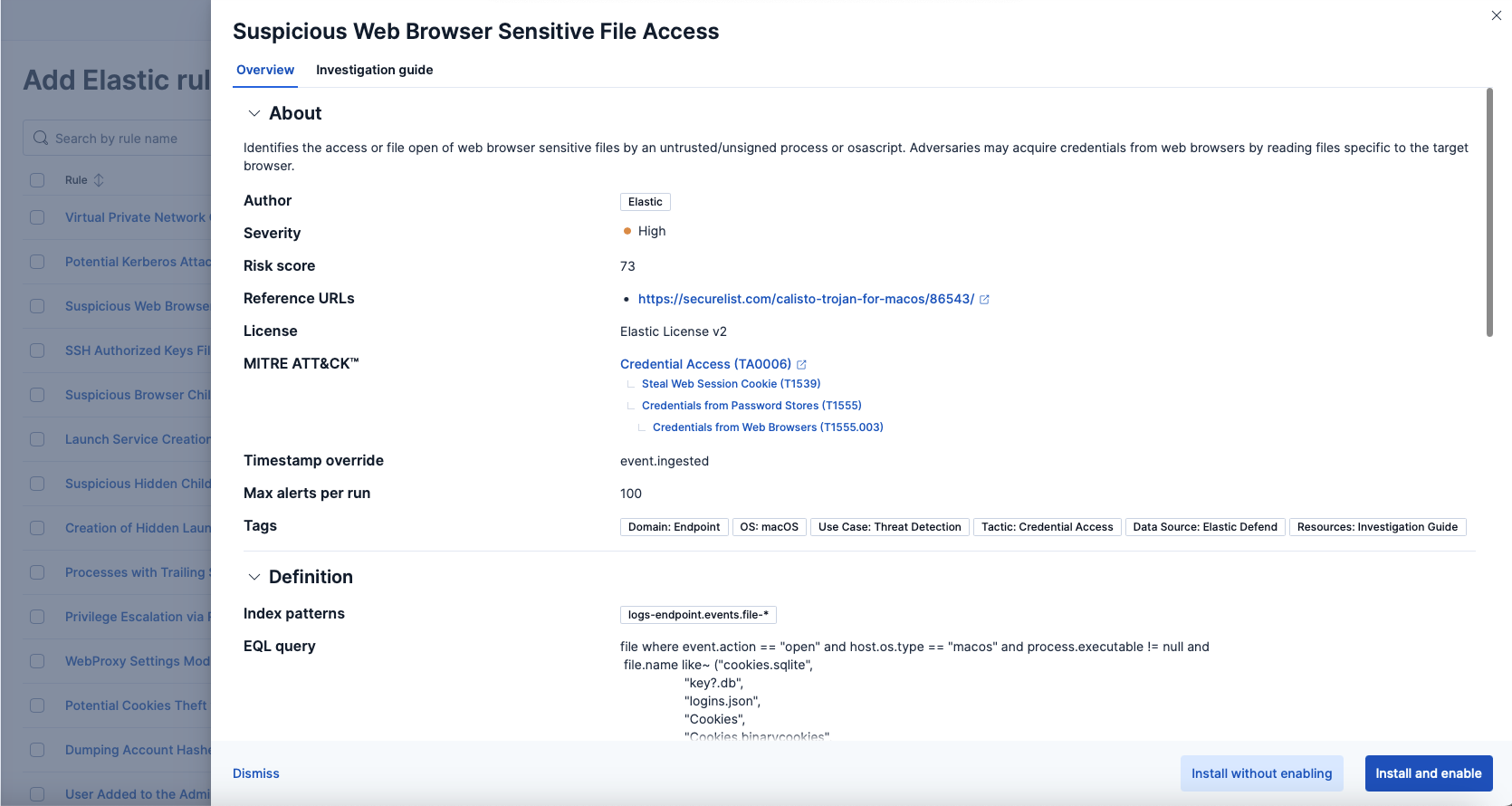
Task: Open Steal Web Session Cookie (T1539) link
Action: tap(731, 384)
